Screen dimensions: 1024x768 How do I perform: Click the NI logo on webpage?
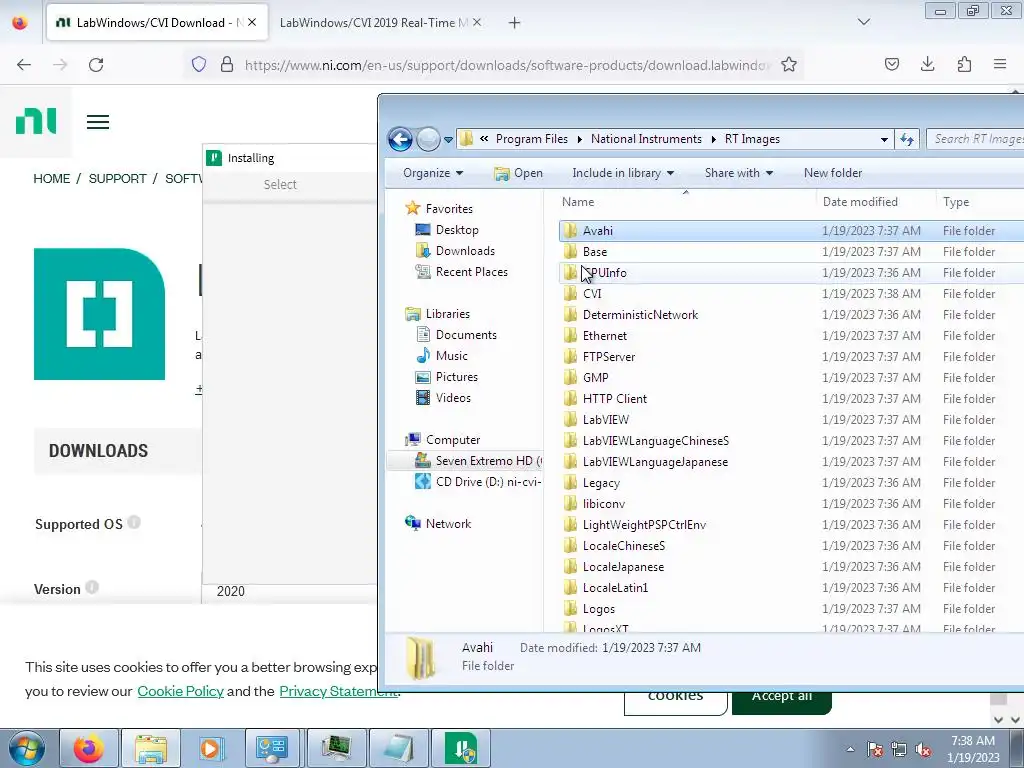point(36,121)
